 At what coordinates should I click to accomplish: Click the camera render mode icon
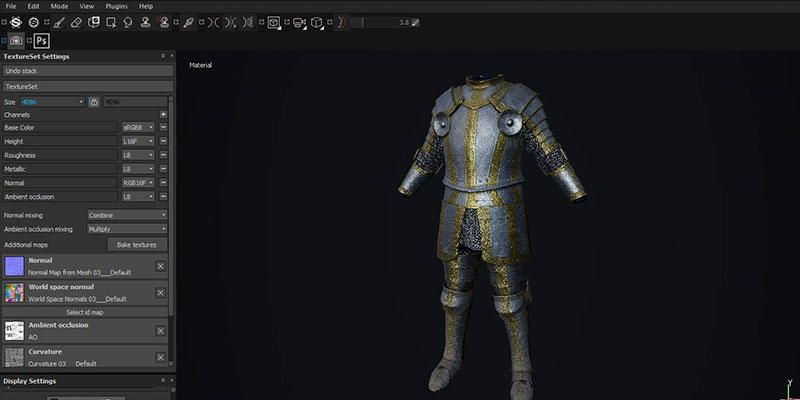(17, 41)
